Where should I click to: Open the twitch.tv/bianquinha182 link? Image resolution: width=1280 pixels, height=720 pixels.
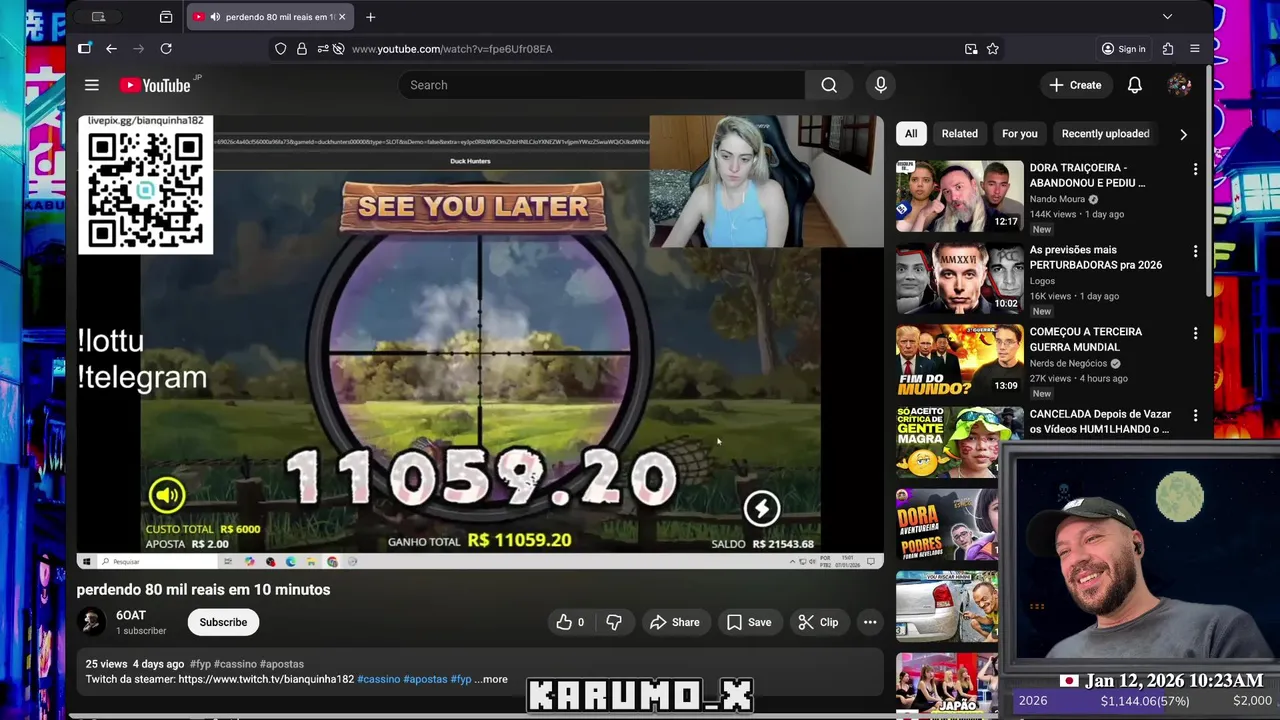[x=266, y=679]
